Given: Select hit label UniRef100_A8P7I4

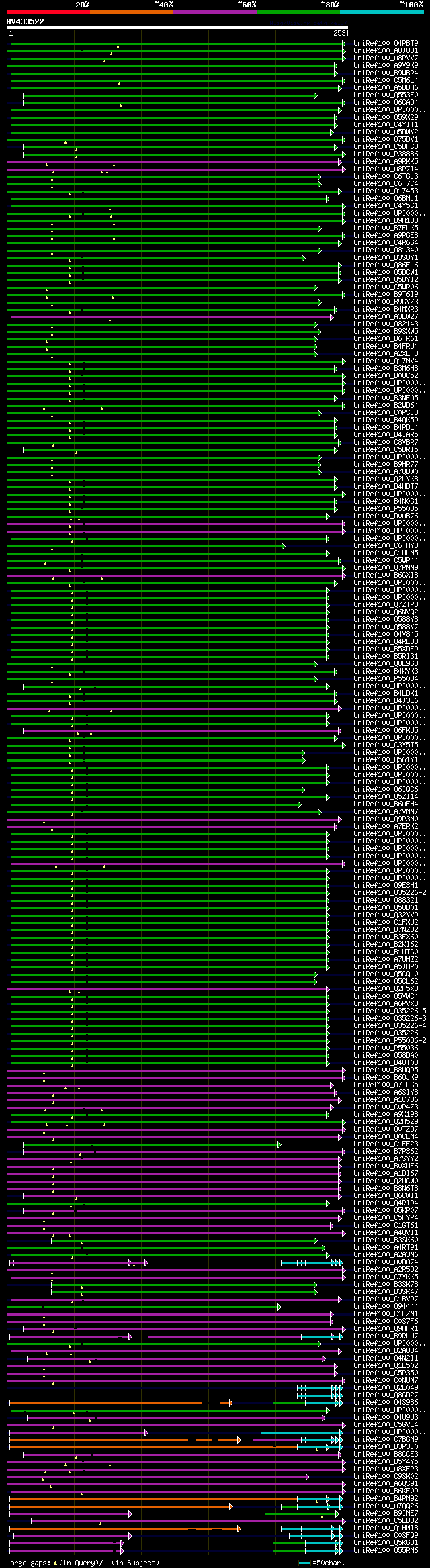Looking at the screenshot, I should pyautogui.click(x=386, y=169).
